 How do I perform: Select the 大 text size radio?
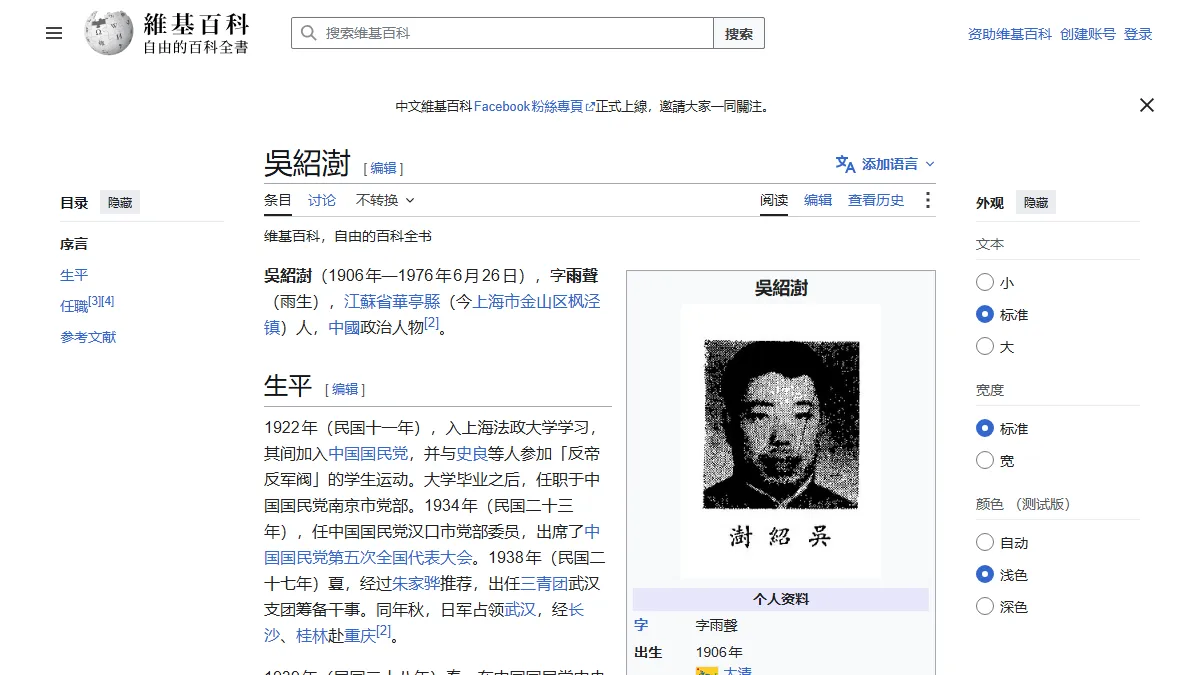click(x=985, y=347)
